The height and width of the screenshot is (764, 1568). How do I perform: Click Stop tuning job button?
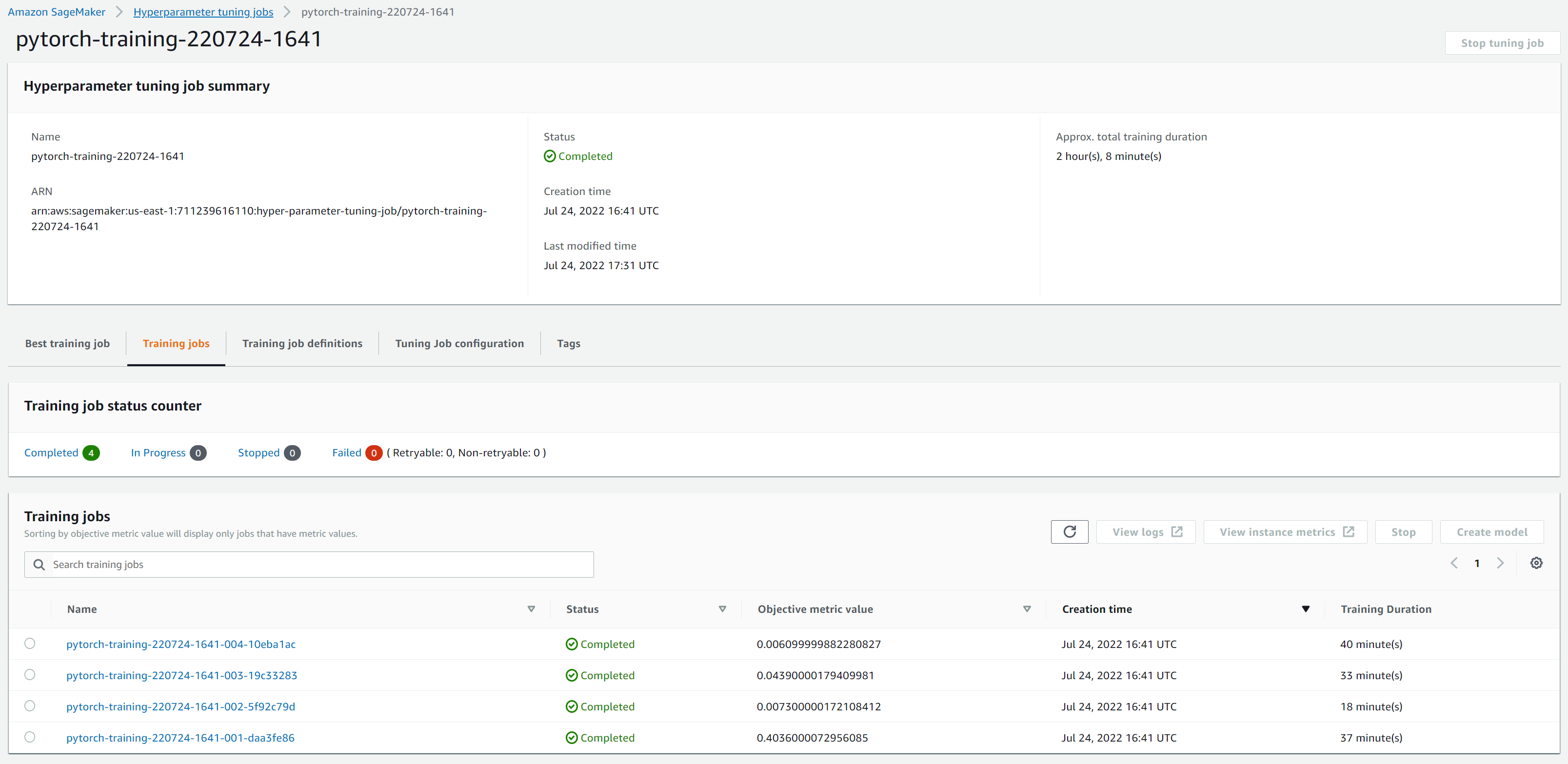click(1502, 42)
